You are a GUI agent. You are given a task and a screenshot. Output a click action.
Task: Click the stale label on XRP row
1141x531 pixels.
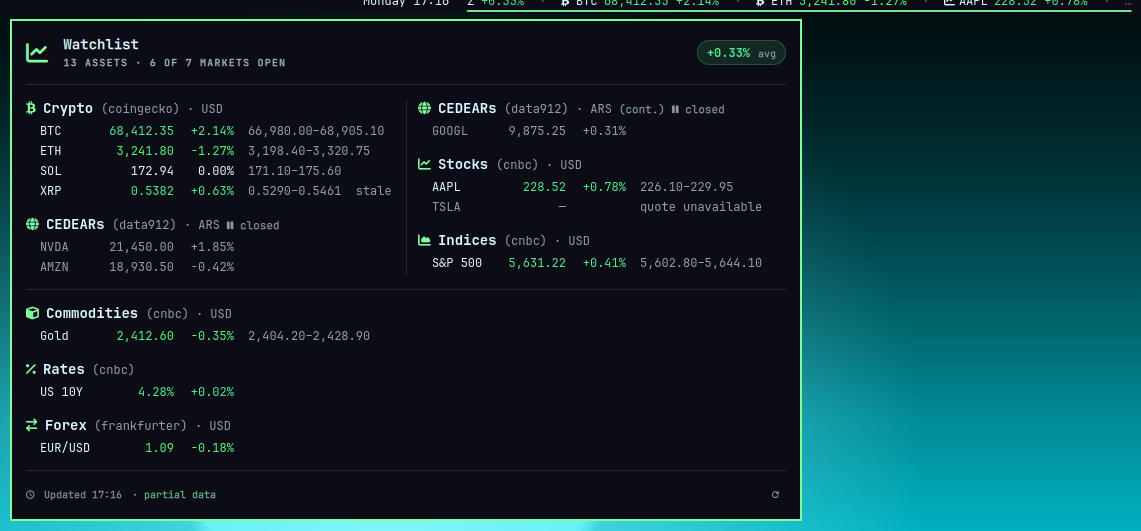373,191
